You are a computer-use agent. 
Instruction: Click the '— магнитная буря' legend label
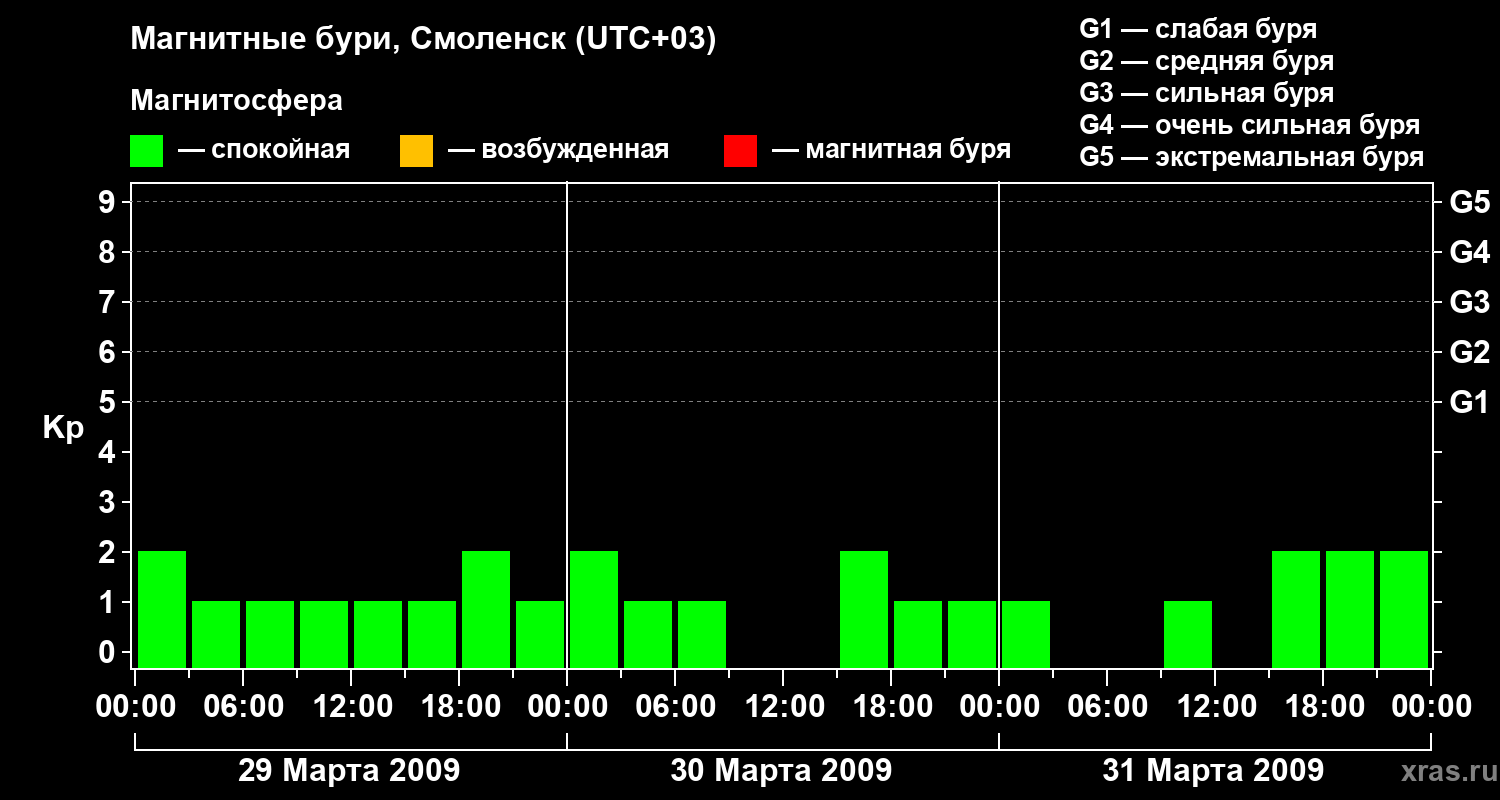click(x=892, y=150)
